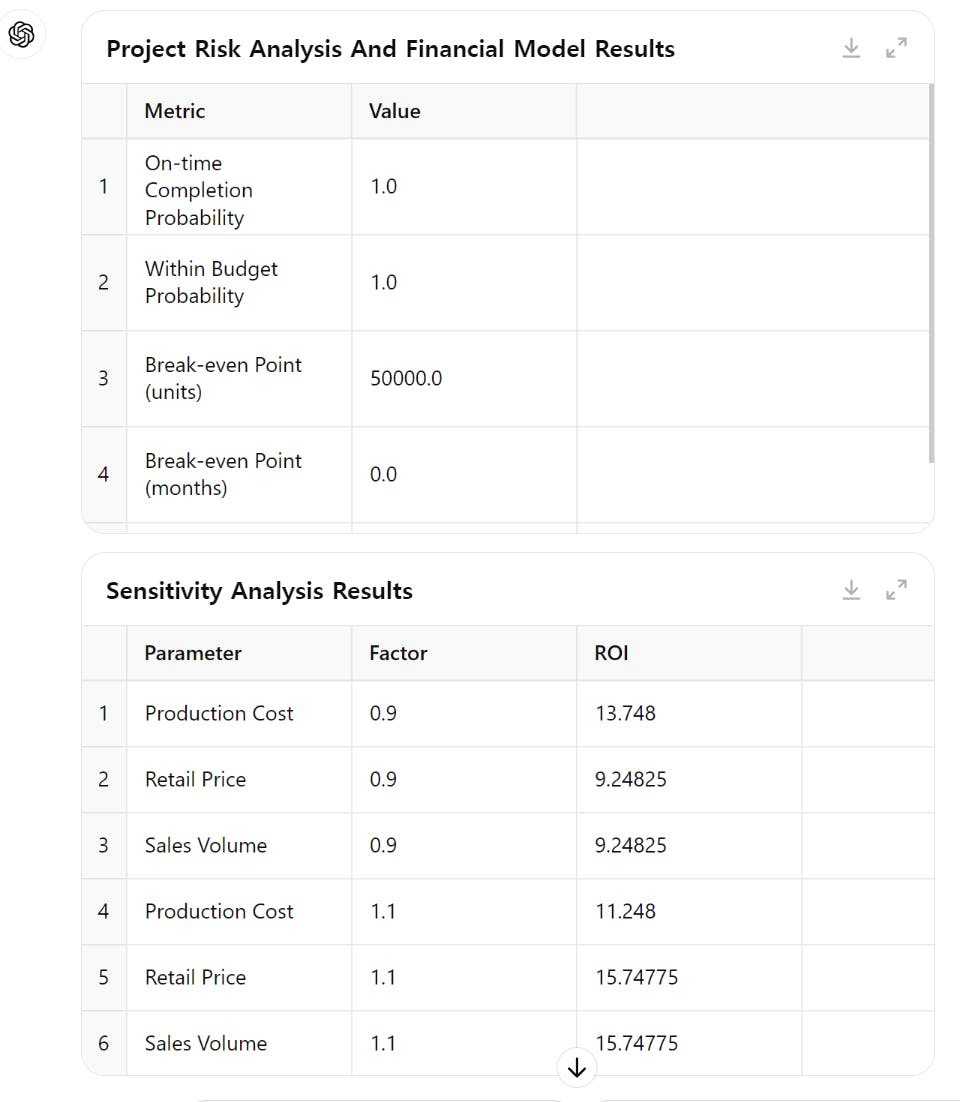Click the scroll-to-bottom arrow button
960x1102 pixels.
coord(576,1068)
